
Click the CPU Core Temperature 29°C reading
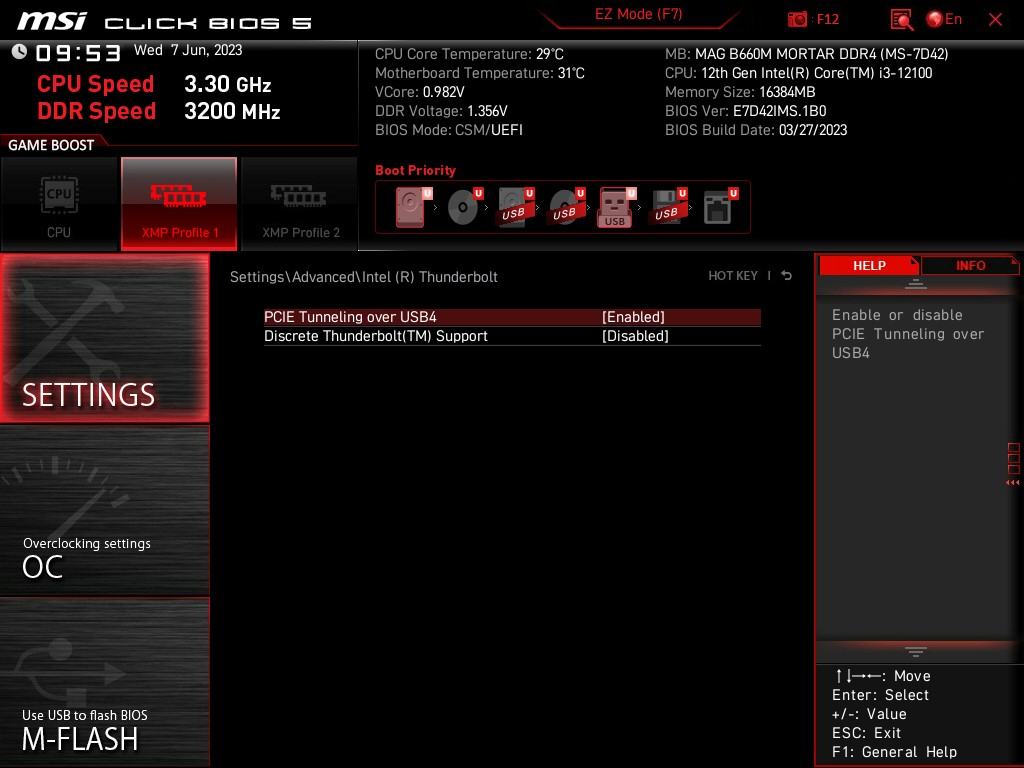click(x=469, y=54)
